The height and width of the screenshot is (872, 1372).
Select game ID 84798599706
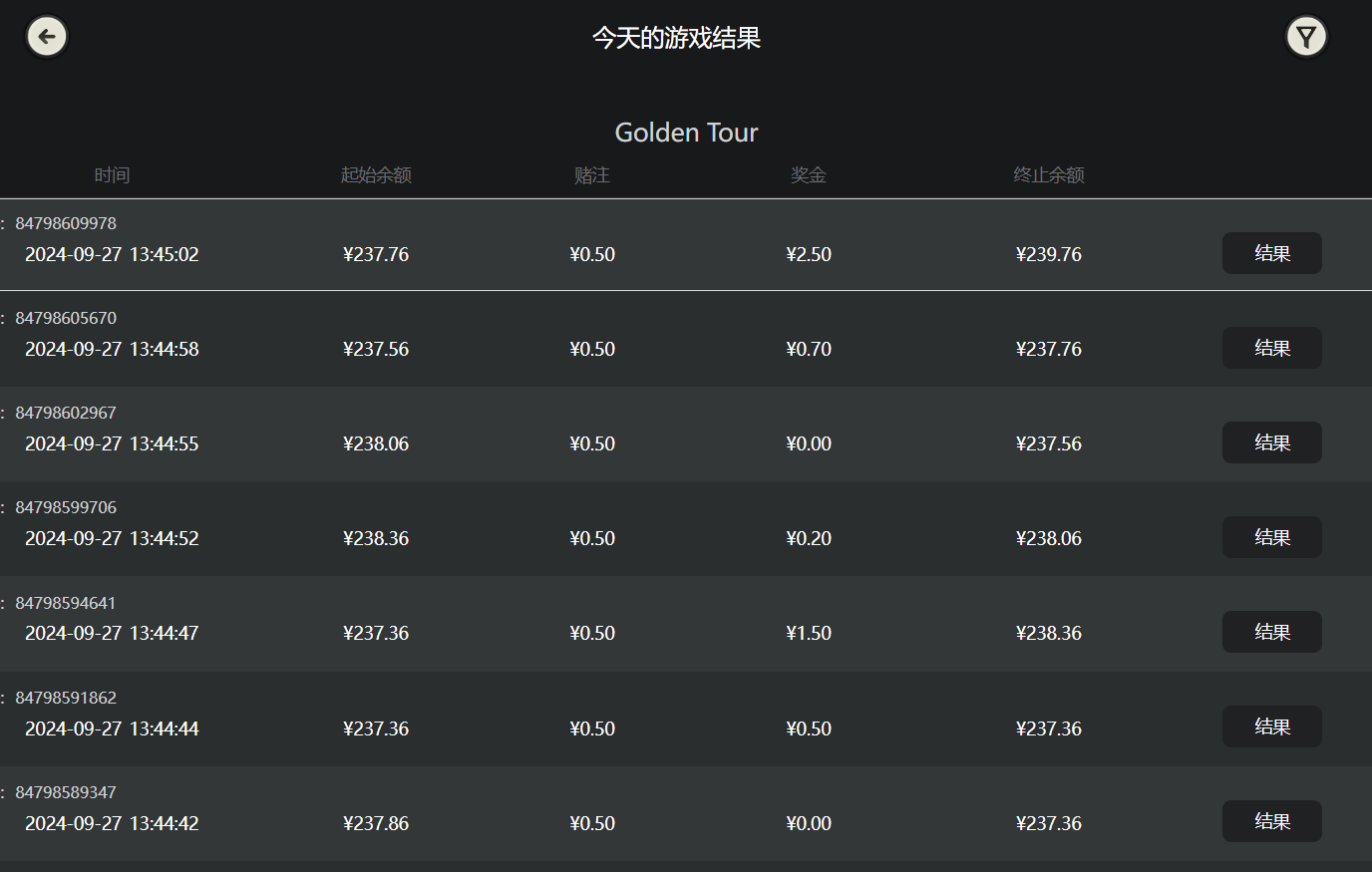pyautogui.click(x=66, y=507)
